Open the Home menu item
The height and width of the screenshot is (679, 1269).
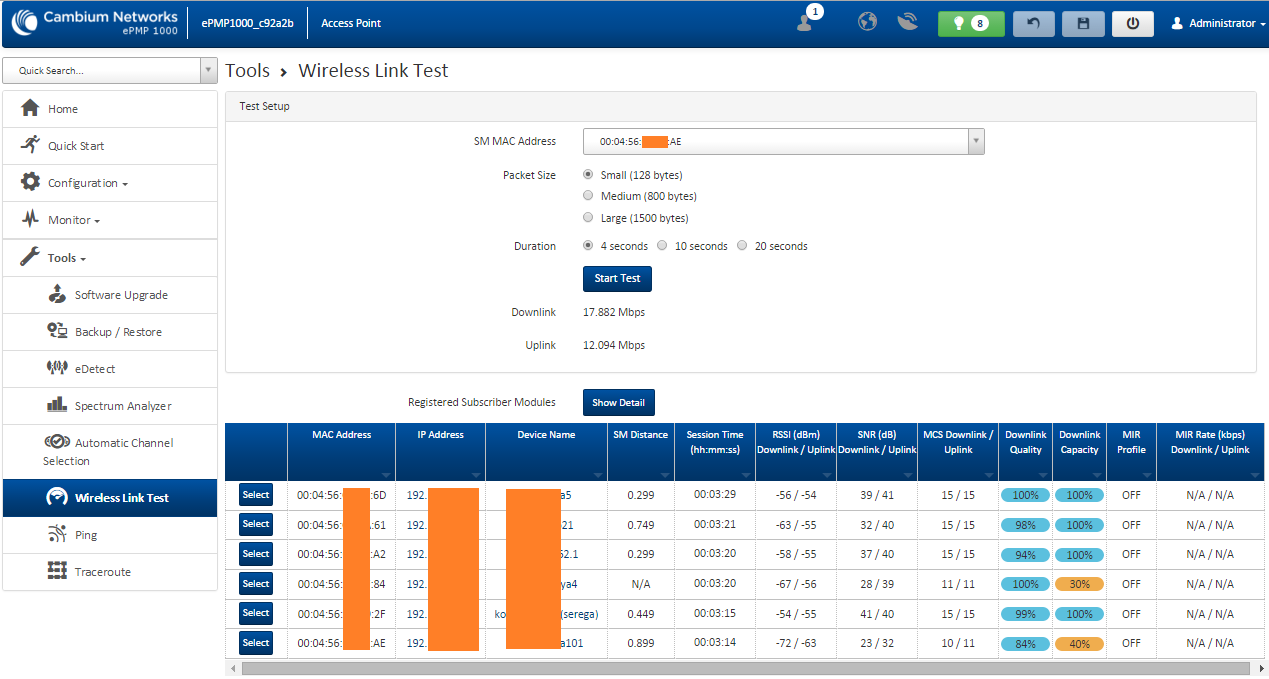tap(110, 109)
